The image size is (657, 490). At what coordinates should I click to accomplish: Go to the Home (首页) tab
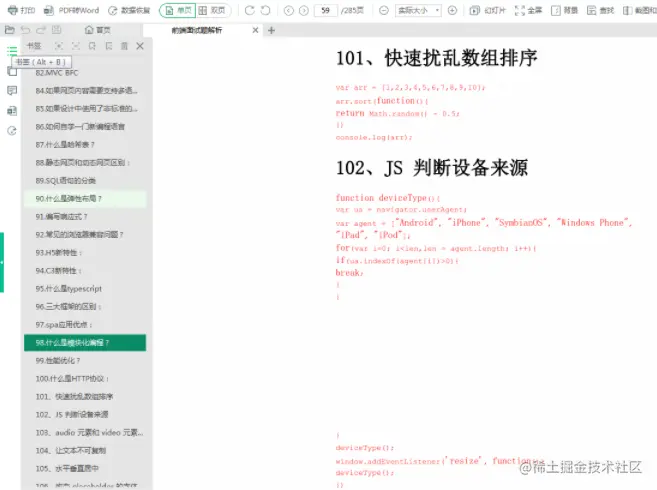pos(97,30)
